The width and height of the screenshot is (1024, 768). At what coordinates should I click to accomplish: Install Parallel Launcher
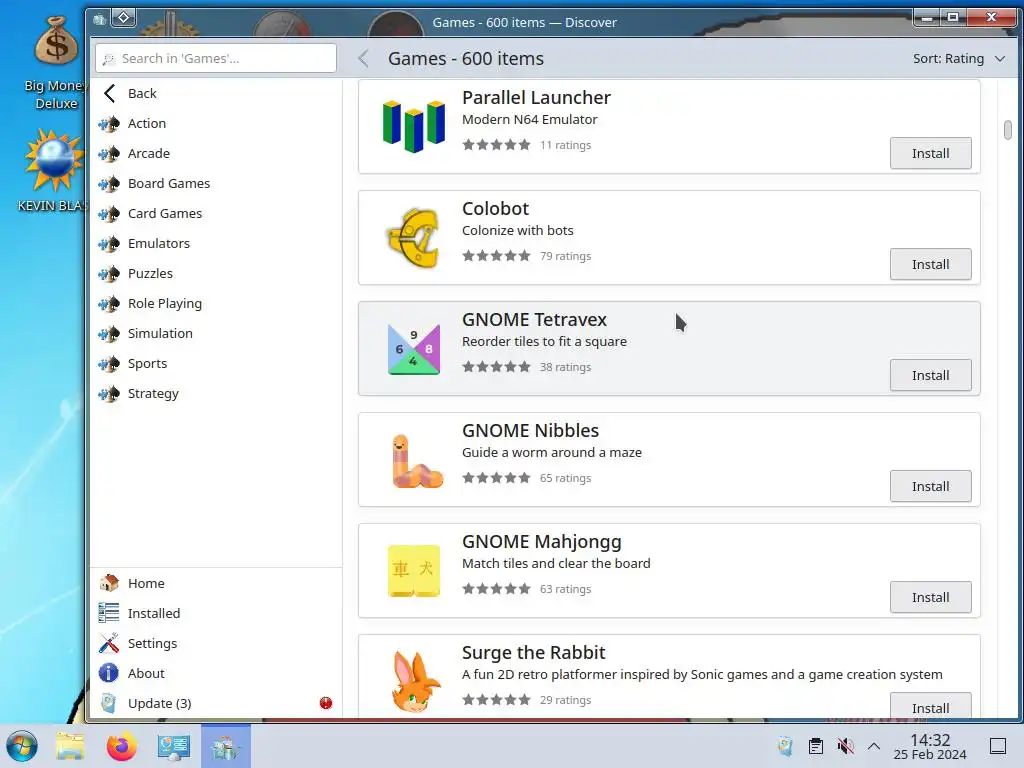930,153
